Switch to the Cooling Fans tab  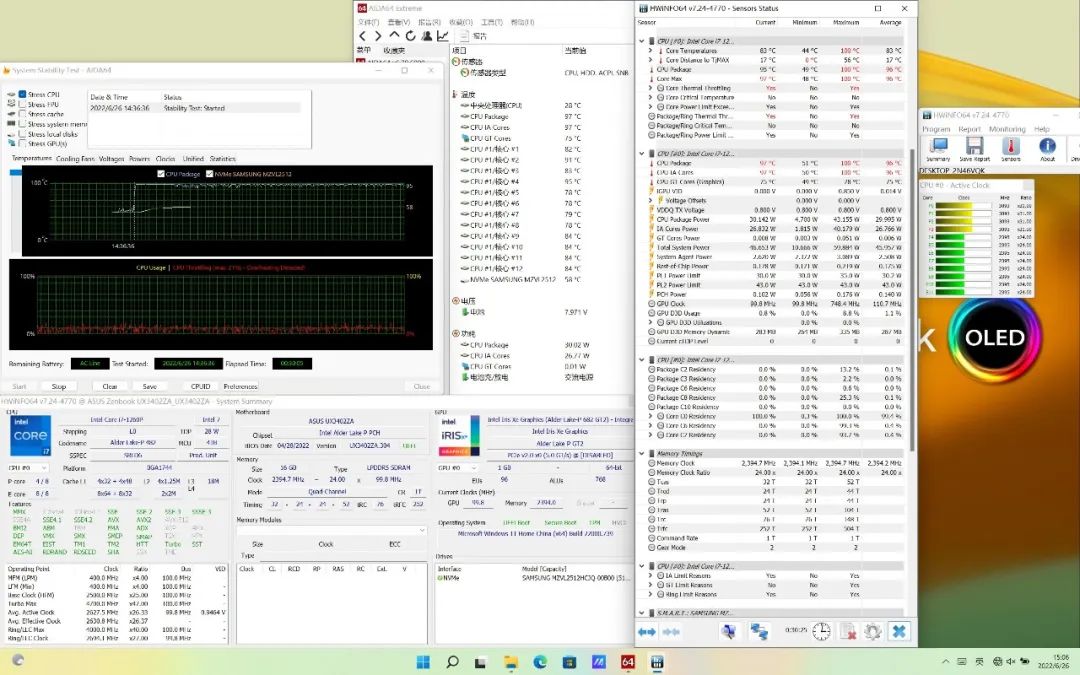[75, 159]
